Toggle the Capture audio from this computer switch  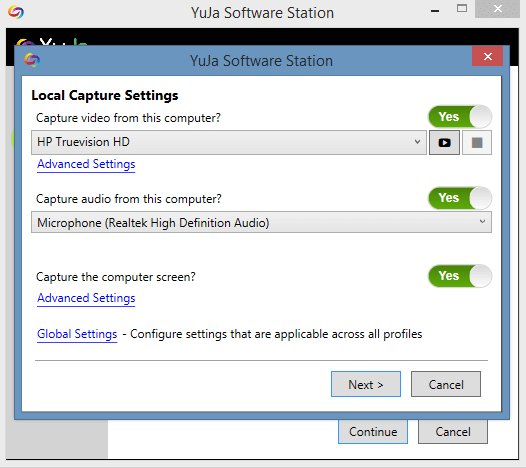click(x=460, y=198)
